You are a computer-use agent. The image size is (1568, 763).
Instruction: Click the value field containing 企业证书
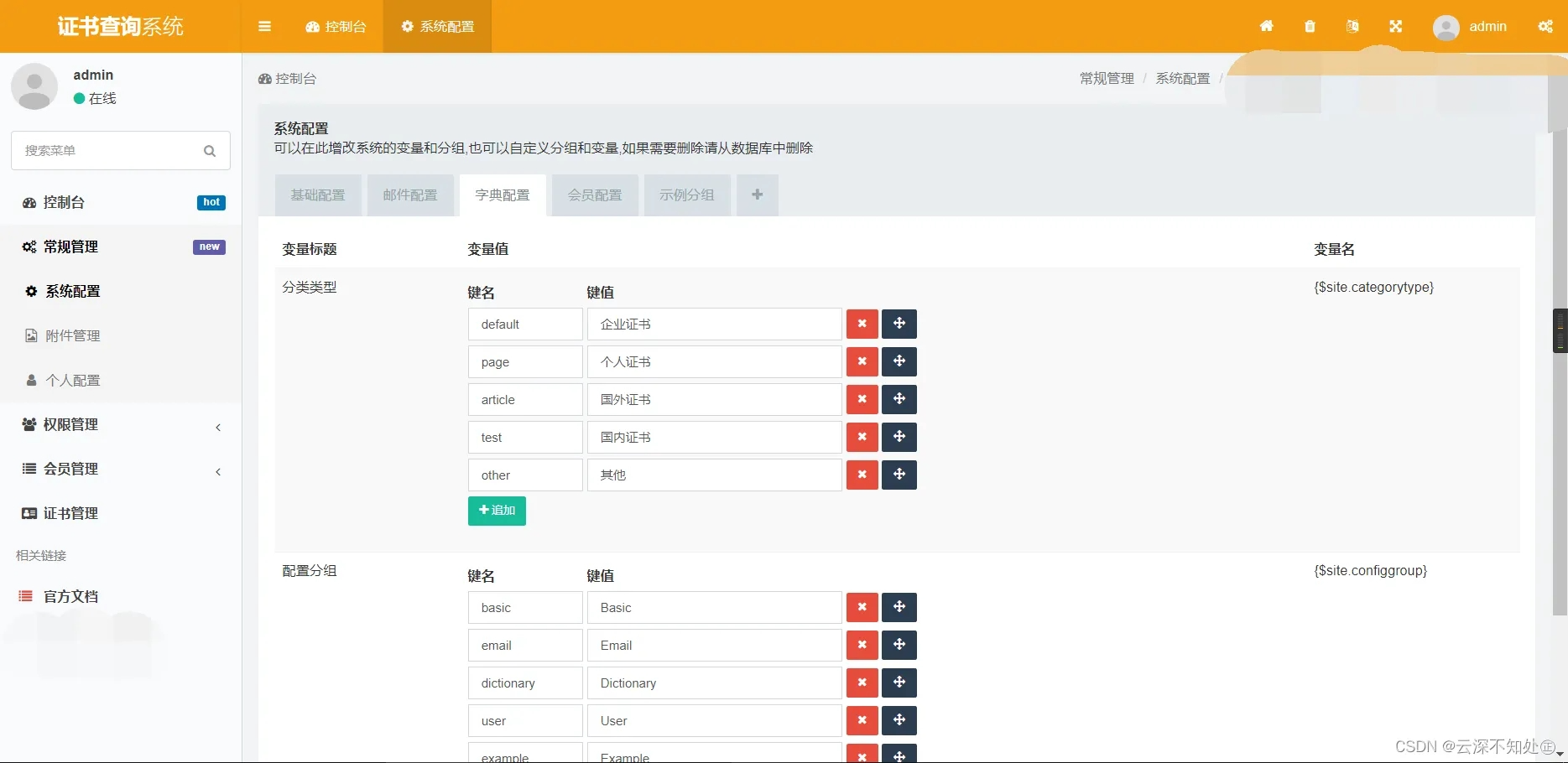(715, 324)
